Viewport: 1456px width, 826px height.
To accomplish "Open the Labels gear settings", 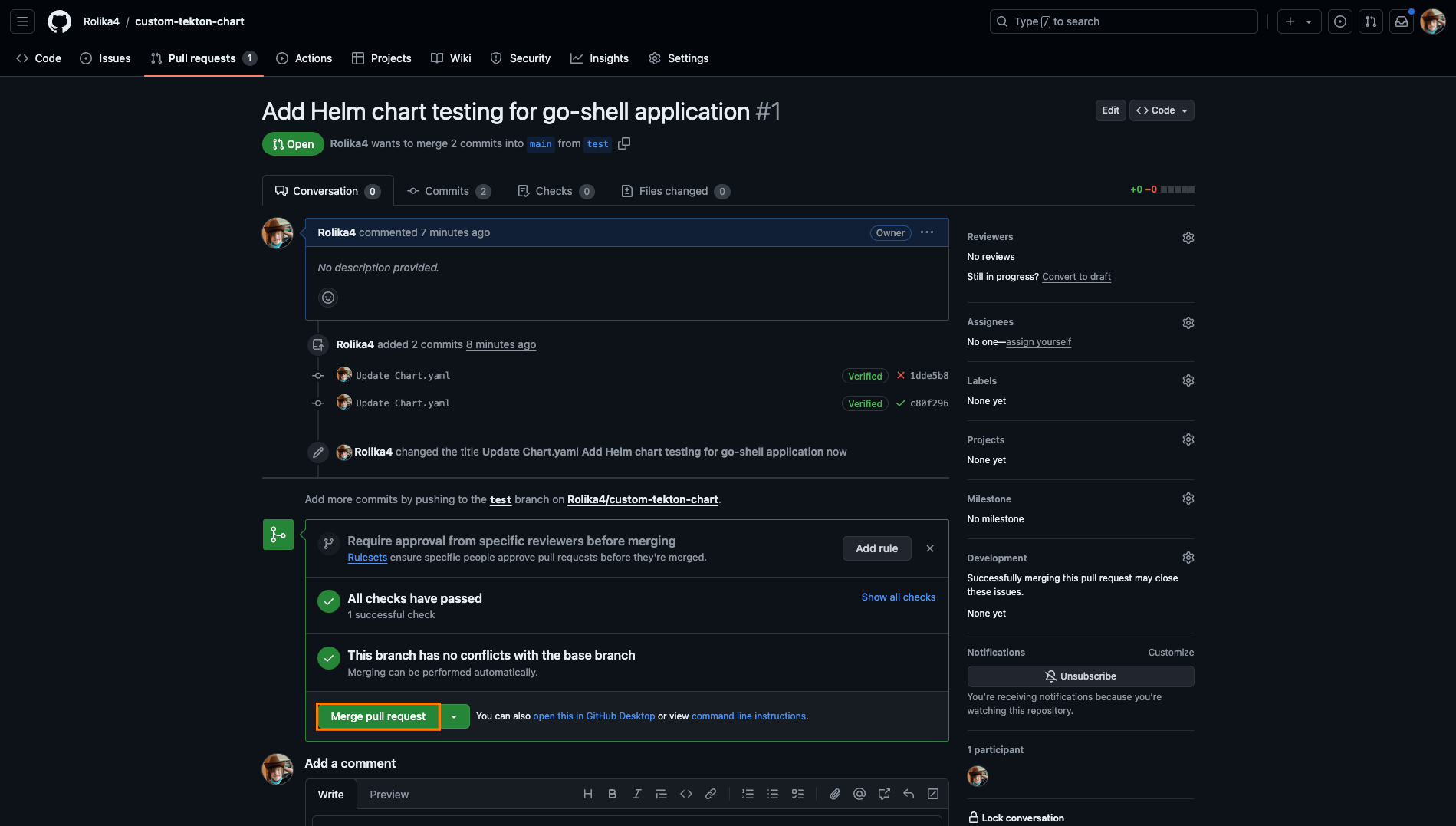I will tap(1188, 381).
